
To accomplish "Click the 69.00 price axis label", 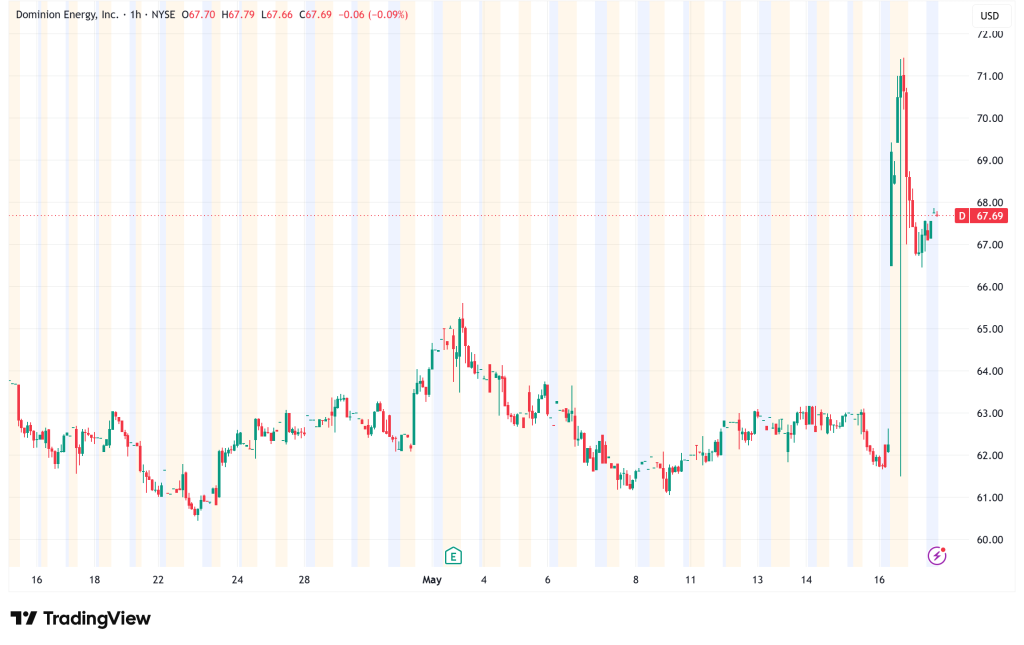I will pos(989,161).
